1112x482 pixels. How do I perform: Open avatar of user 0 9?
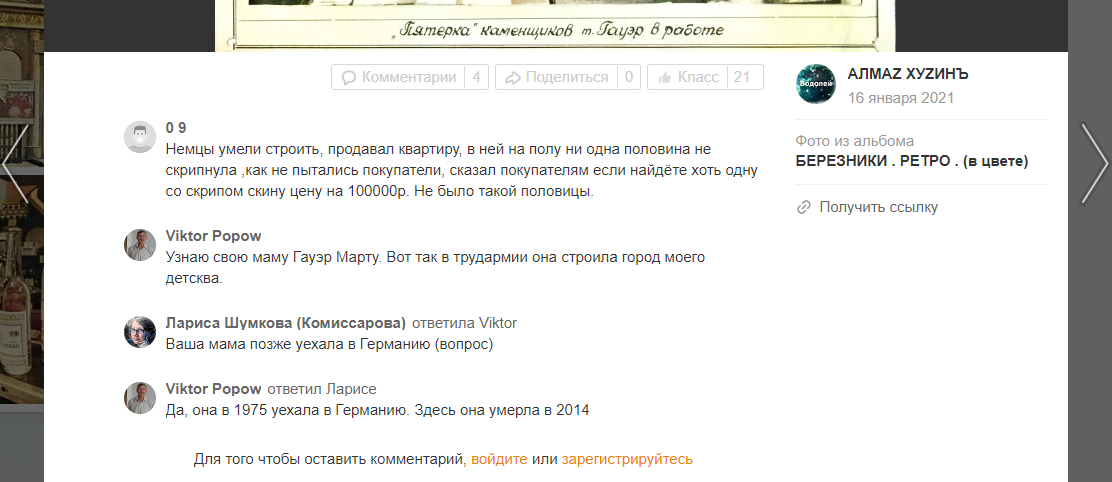tap(140, 137)
